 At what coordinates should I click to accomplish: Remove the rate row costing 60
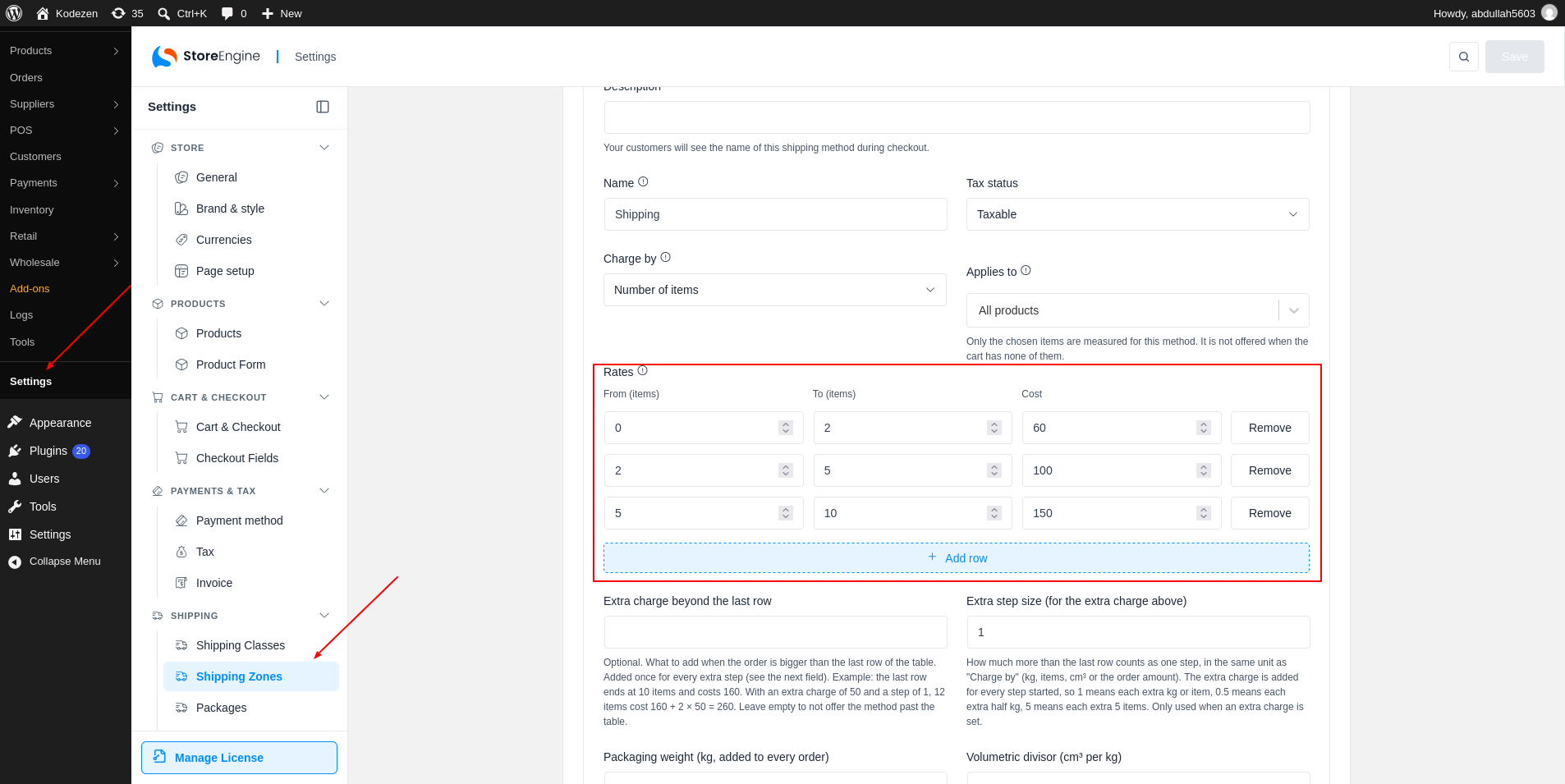(x=1269, y=428)
